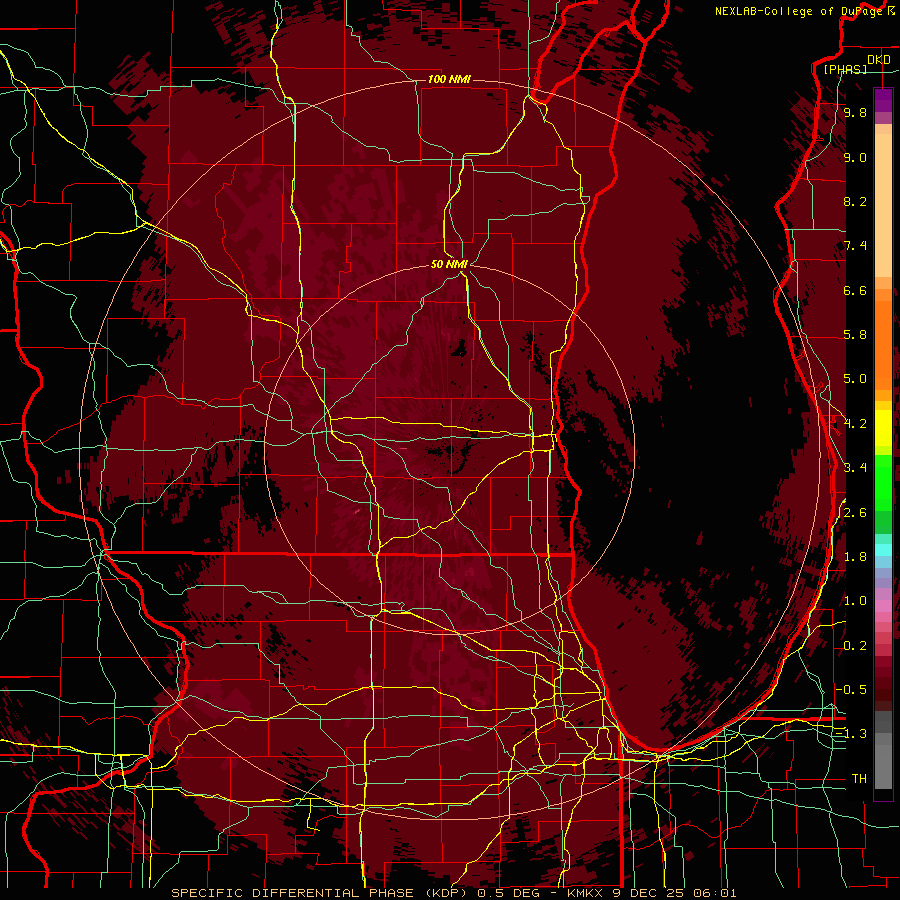
Task: Click the 5.8 value on the color scale
Action: click(855, 335)
